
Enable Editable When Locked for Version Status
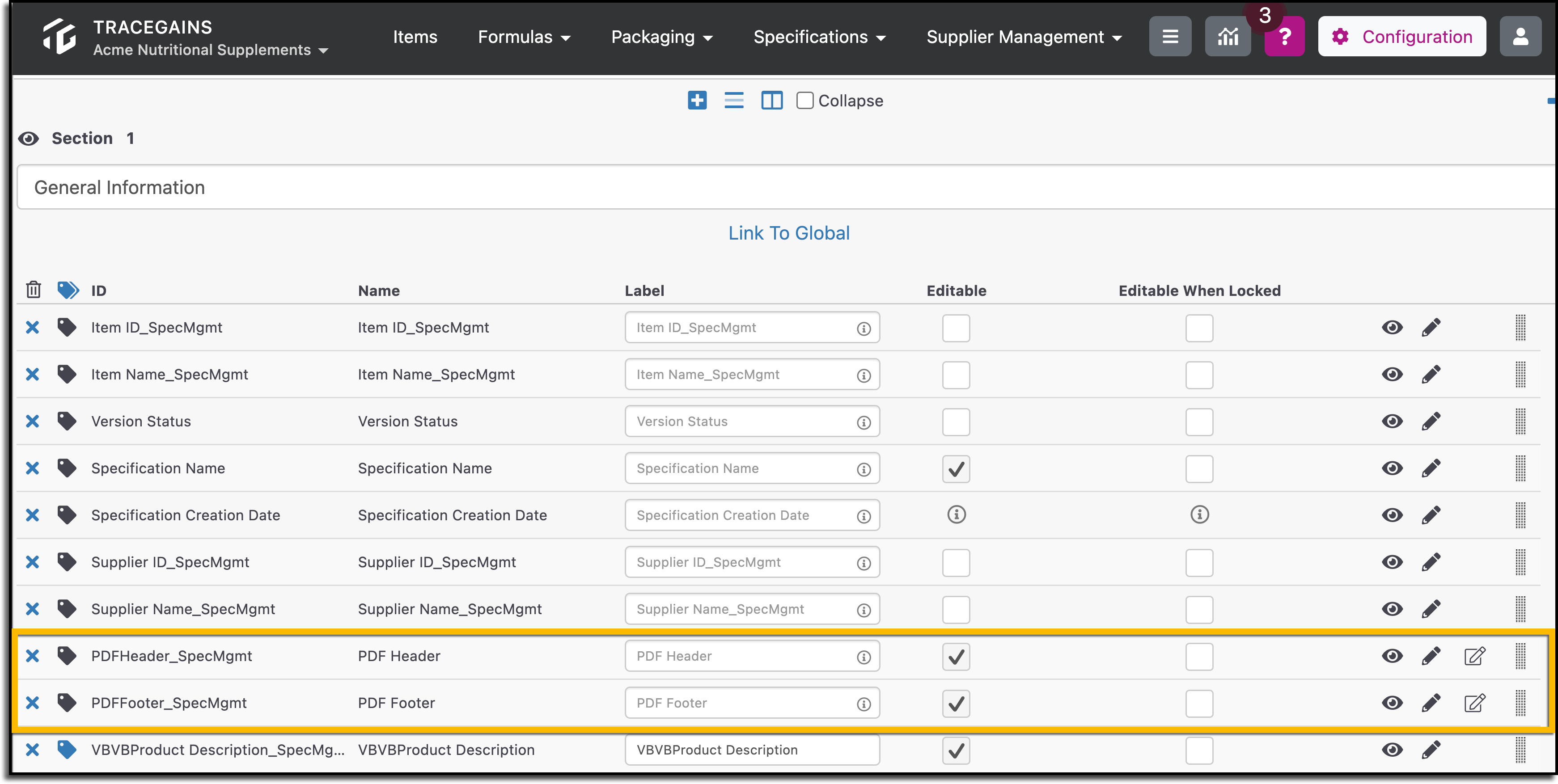[1199, 422]
